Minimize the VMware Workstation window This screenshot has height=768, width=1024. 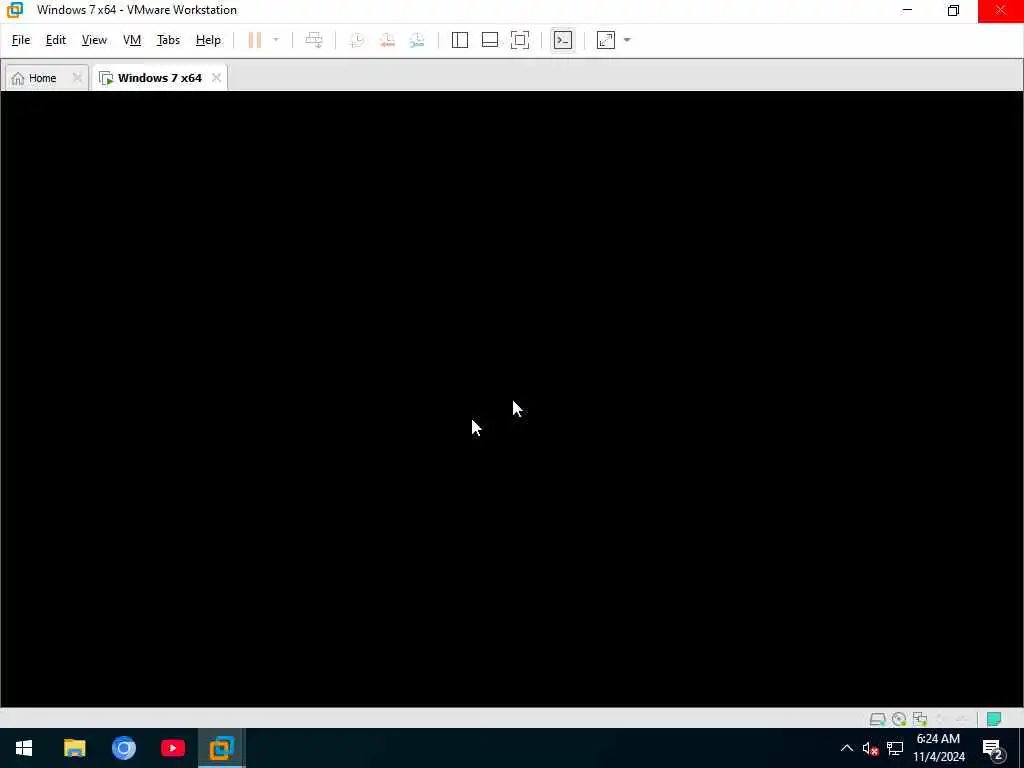(907, 10)
